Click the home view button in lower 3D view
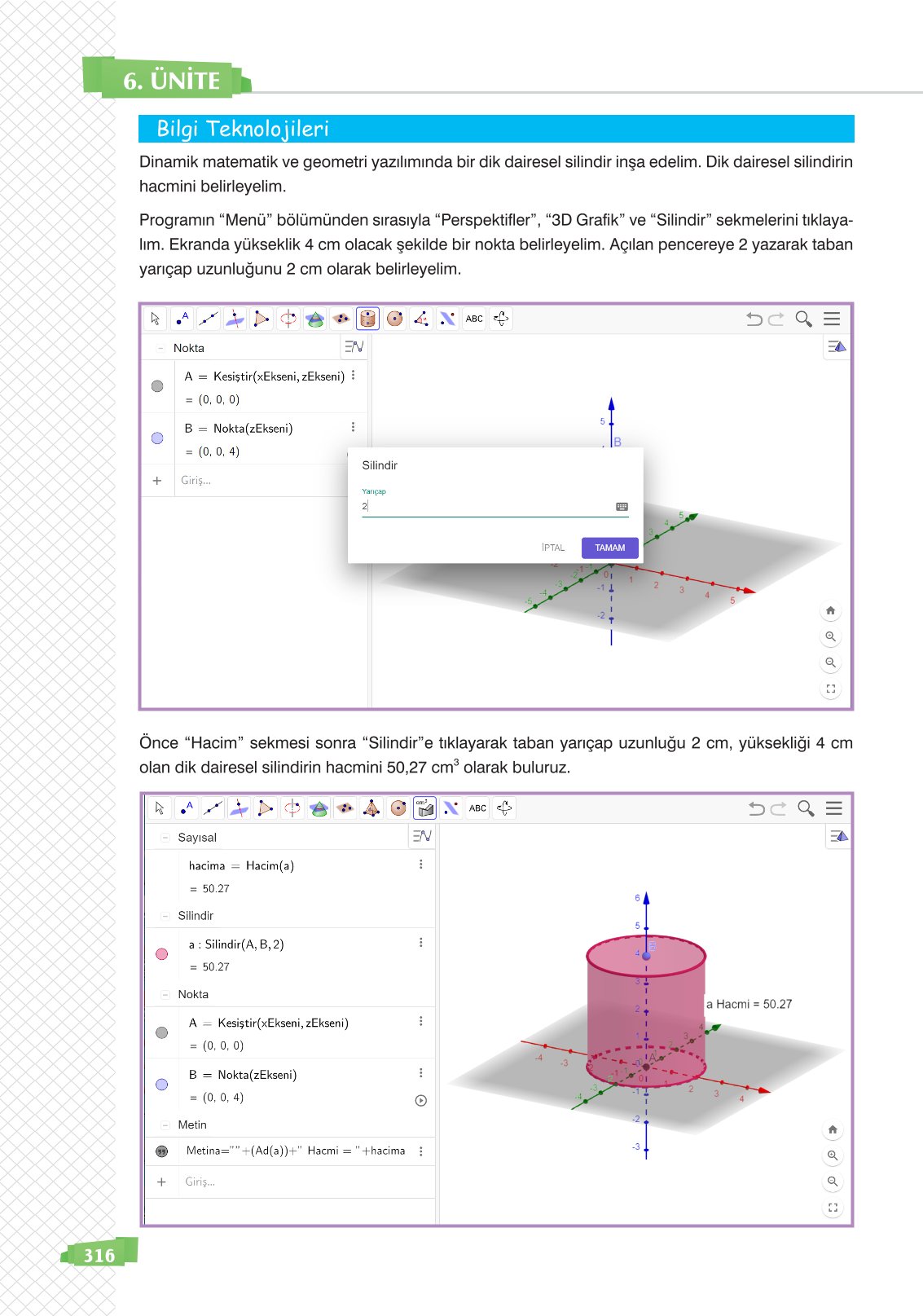The height and width of the screenshot is (1316, 923). pyautogui.click(x=833, y=1129)
